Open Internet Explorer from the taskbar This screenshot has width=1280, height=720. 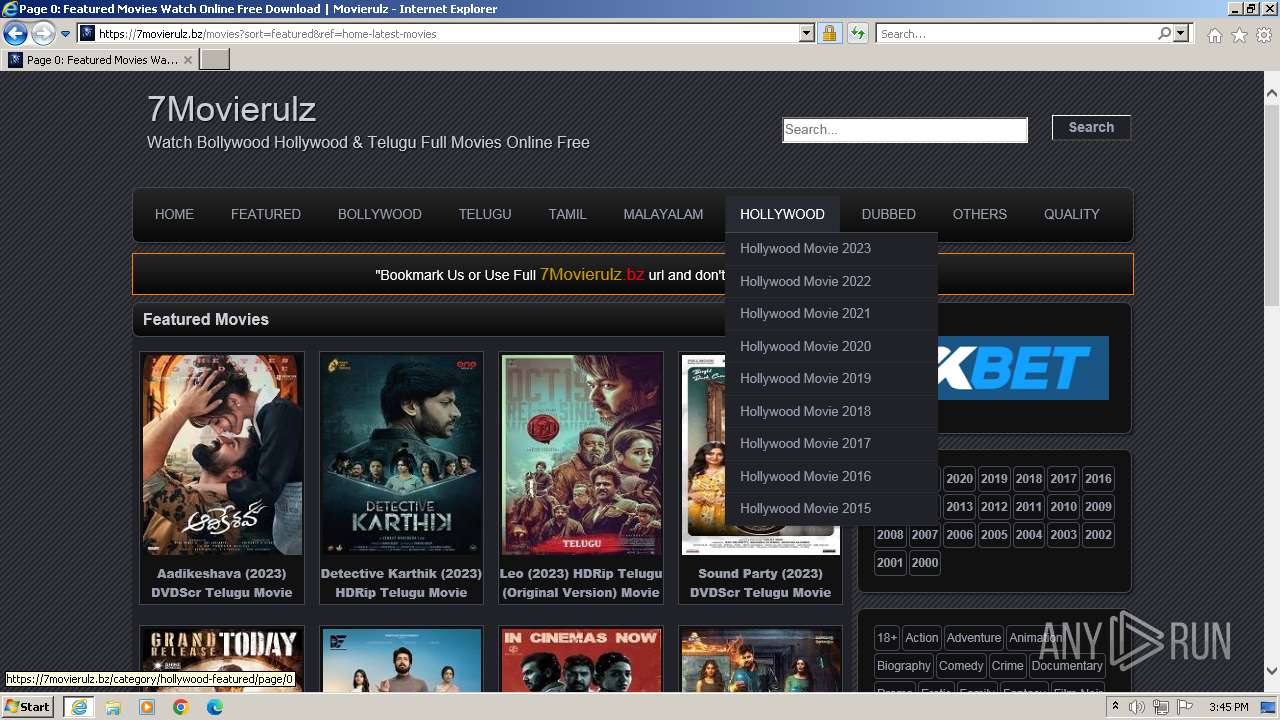click(78, 707)
